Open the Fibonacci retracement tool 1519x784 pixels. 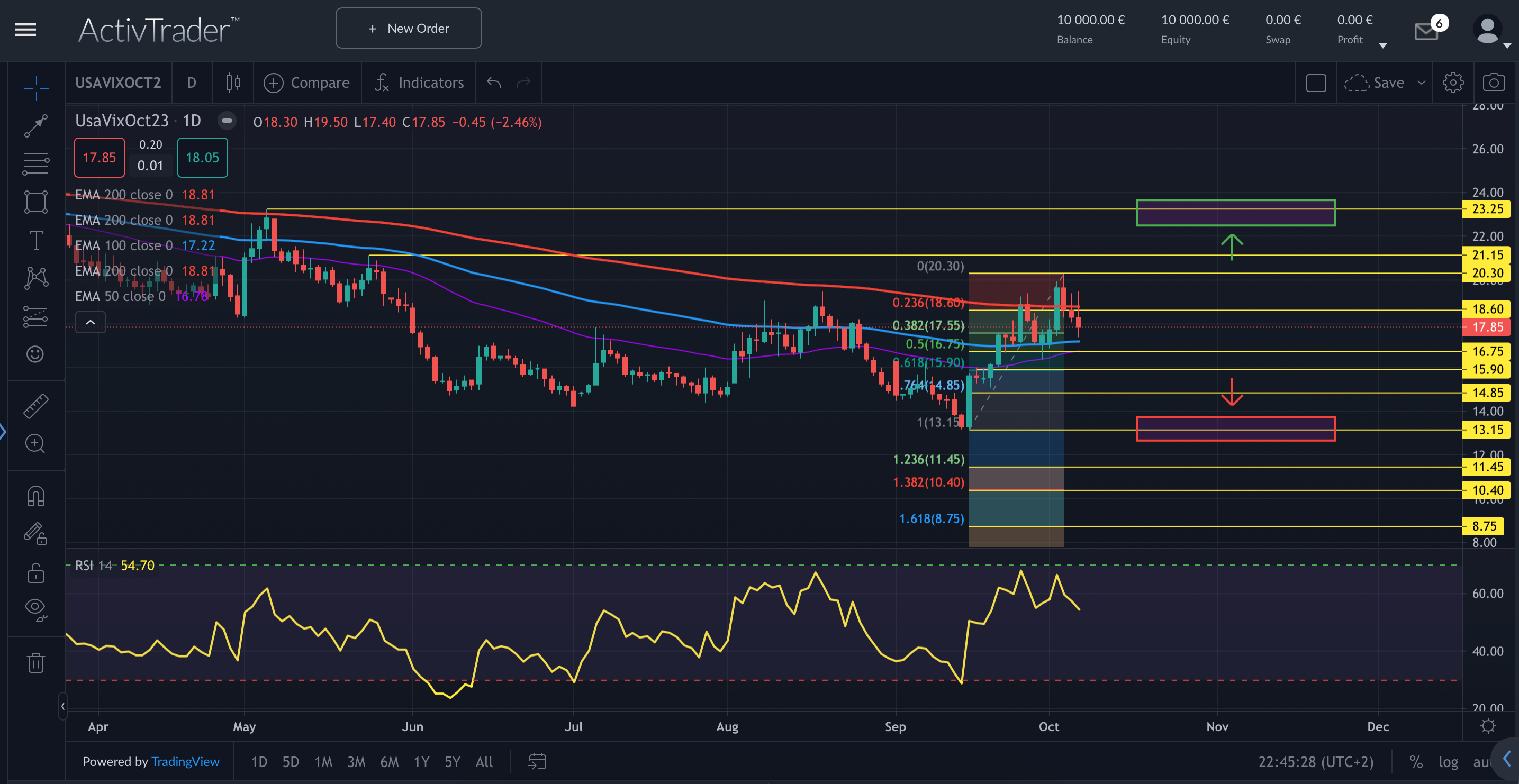(x=35, y=163)
